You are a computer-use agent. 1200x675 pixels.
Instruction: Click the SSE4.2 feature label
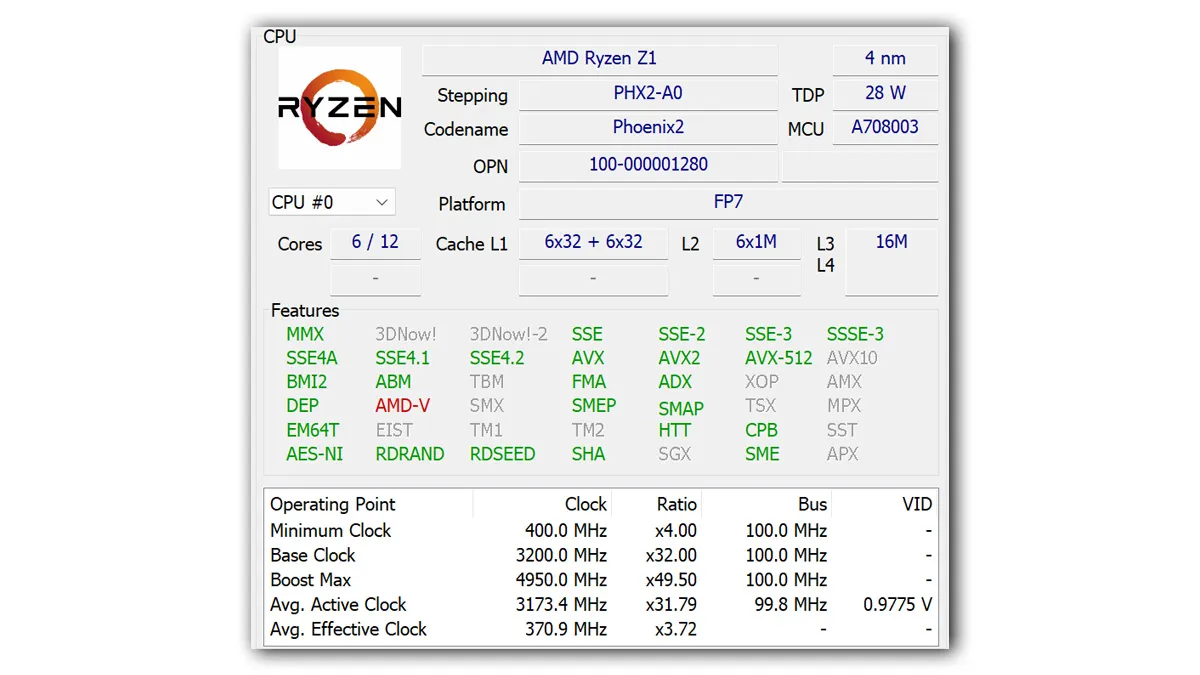pyautogui.click(x=497, y=358)
